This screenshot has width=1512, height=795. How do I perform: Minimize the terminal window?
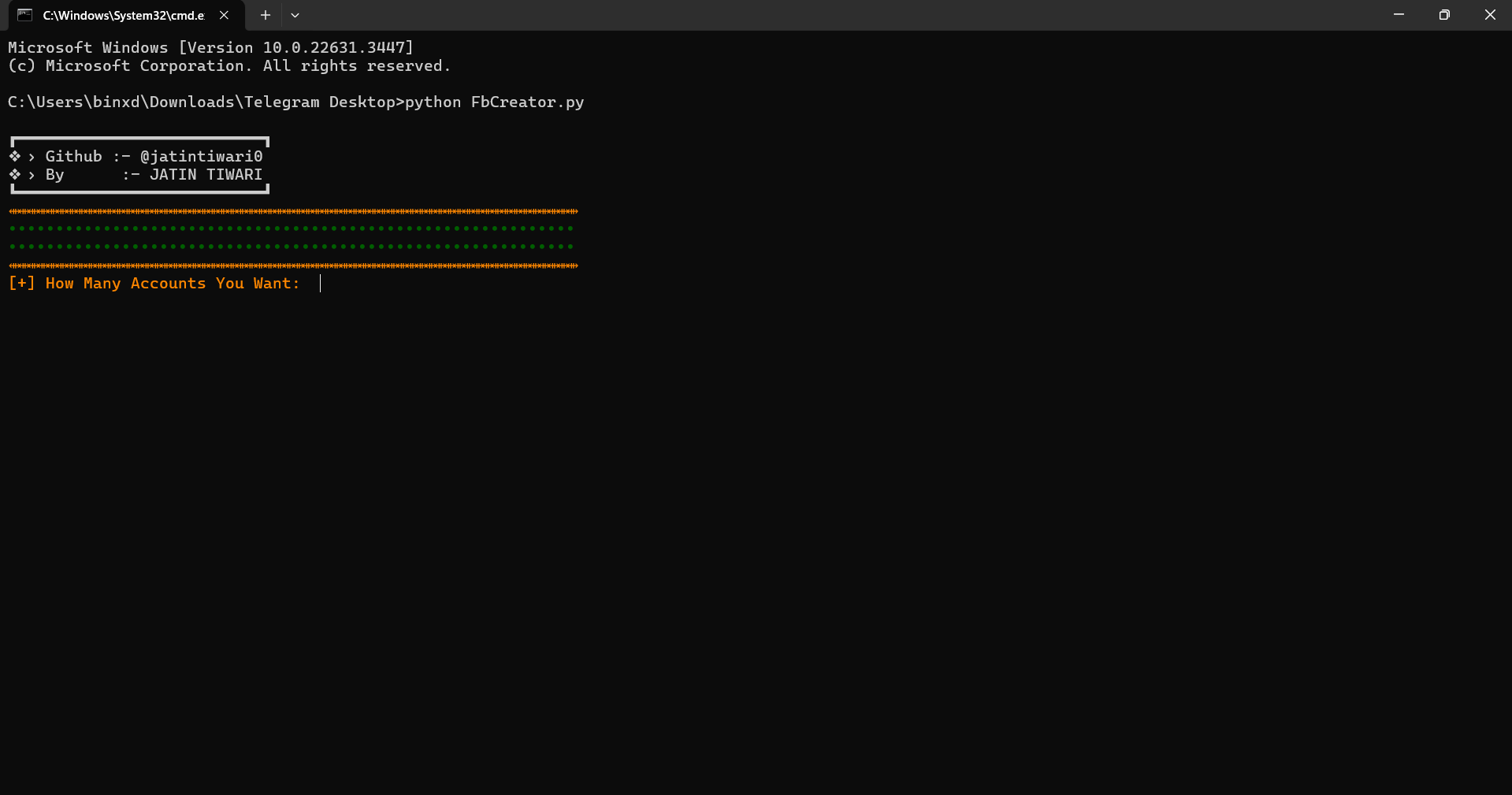tap(1399, 15)
